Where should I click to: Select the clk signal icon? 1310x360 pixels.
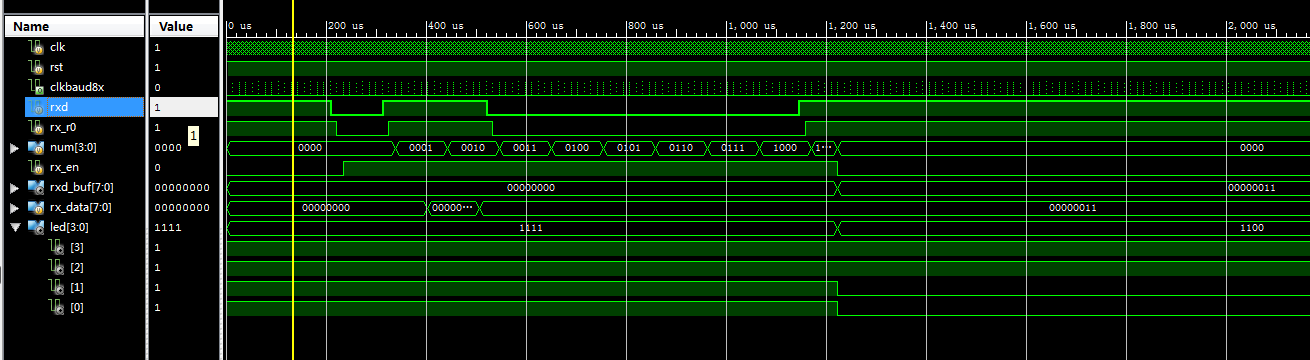pyautogui.click(x=37, y=47)
